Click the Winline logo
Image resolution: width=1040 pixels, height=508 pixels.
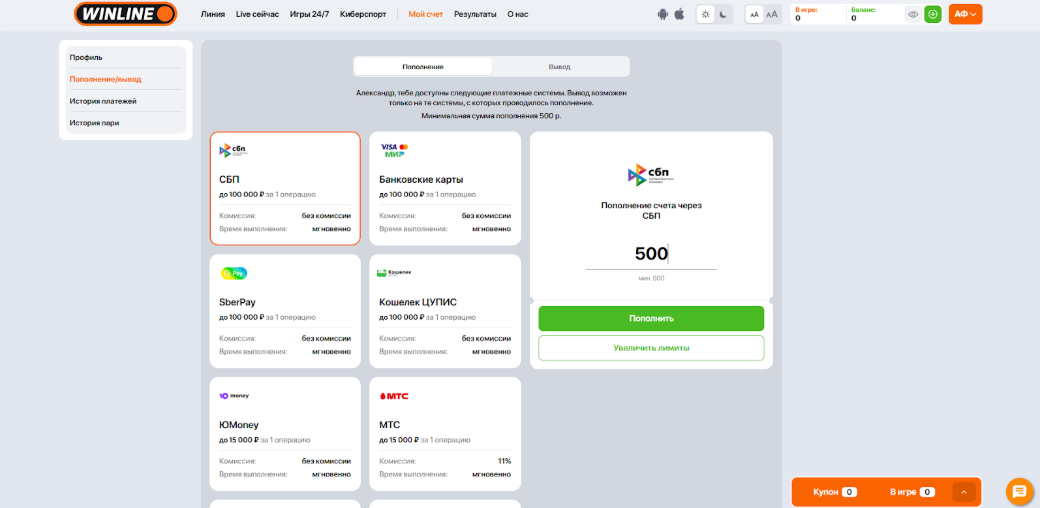[125, 14]
